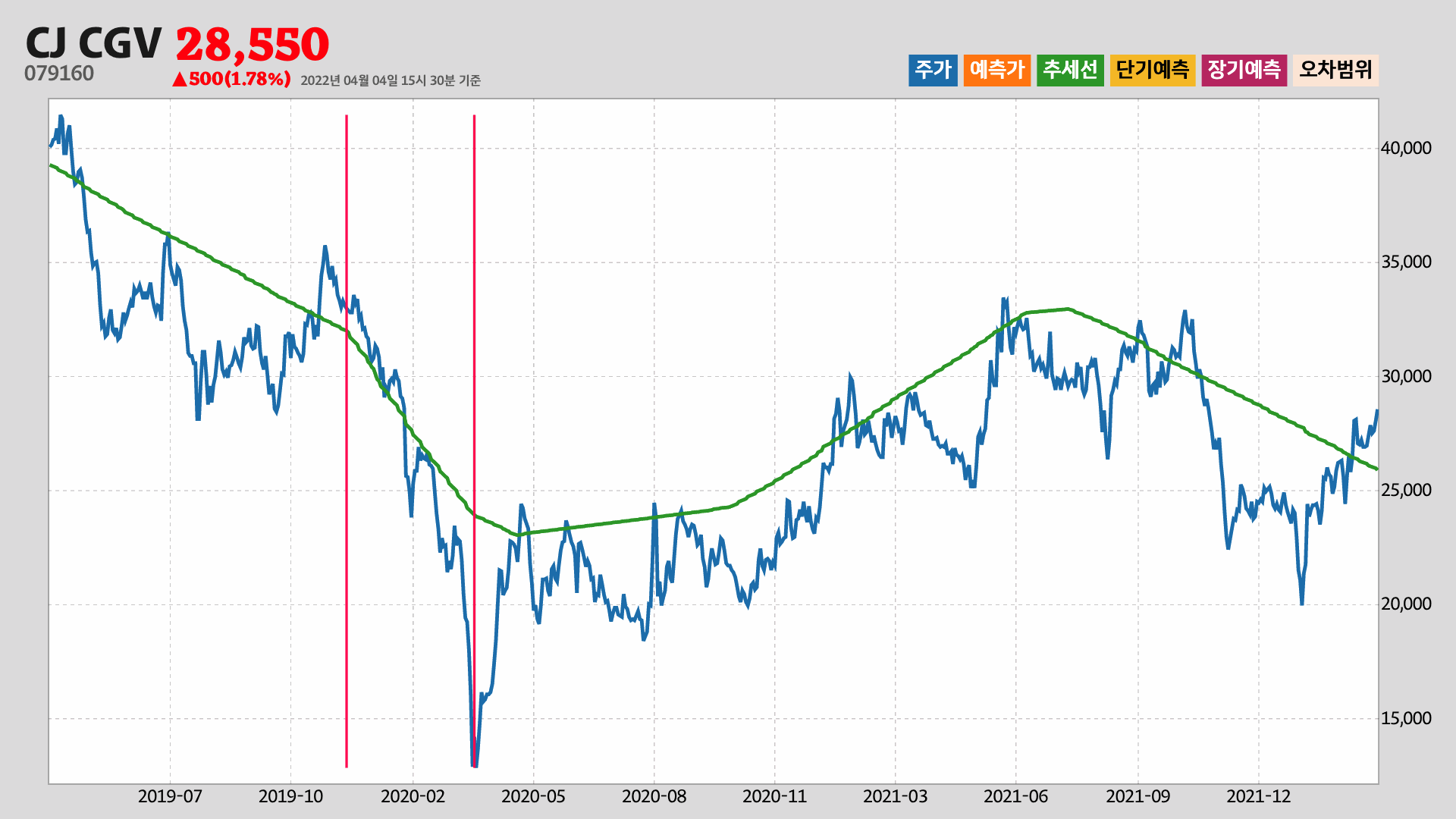Click the 2019-07 x-axis date label
Viewport: 1456px width, 819px height.
pyautogui.click(x=170, y=797)
